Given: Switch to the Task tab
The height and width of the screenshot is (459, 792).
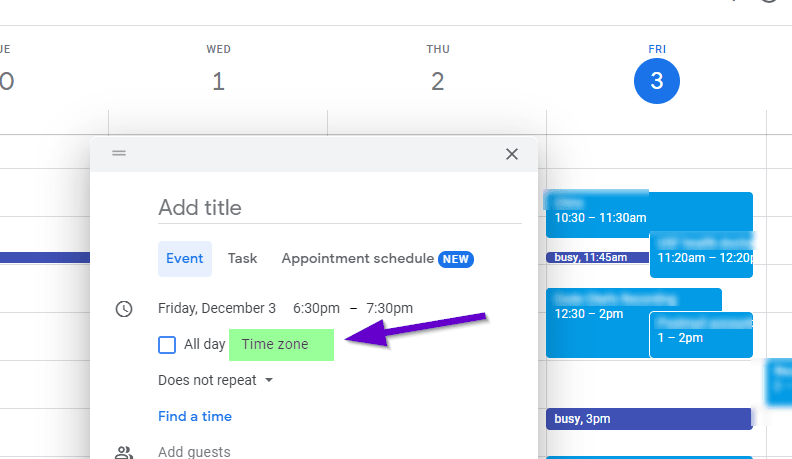Looking at the screenshot, I should click(x=242, y=259).
